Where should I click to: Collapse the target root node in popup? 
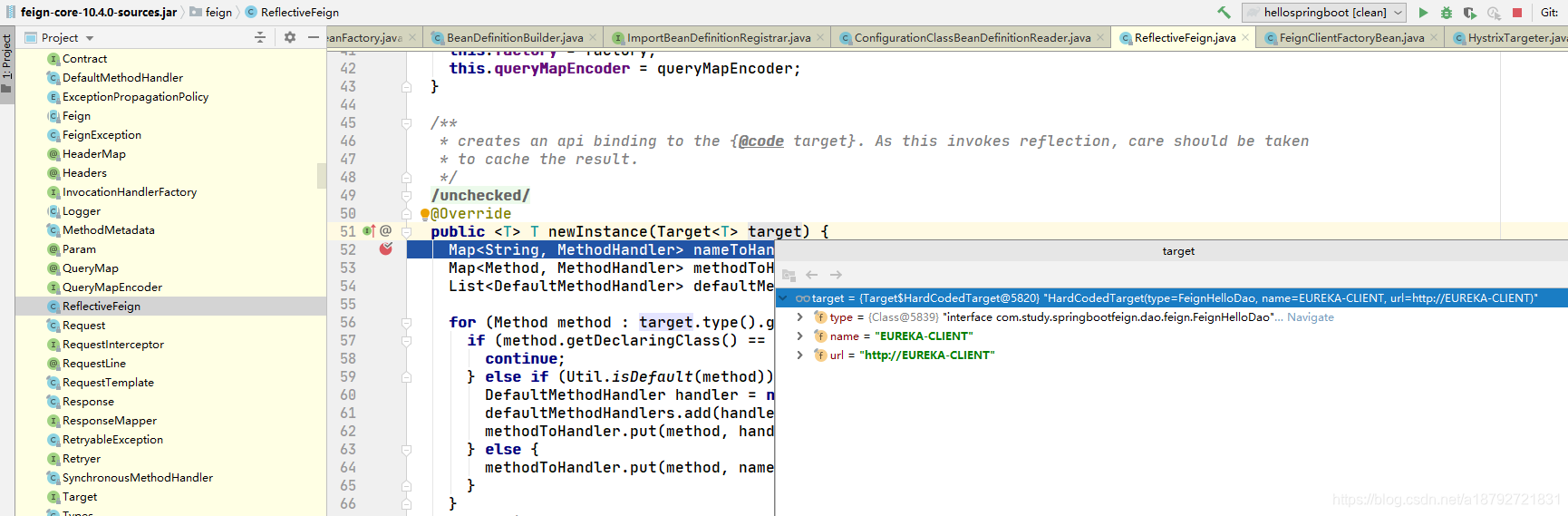tap(783, 298)
